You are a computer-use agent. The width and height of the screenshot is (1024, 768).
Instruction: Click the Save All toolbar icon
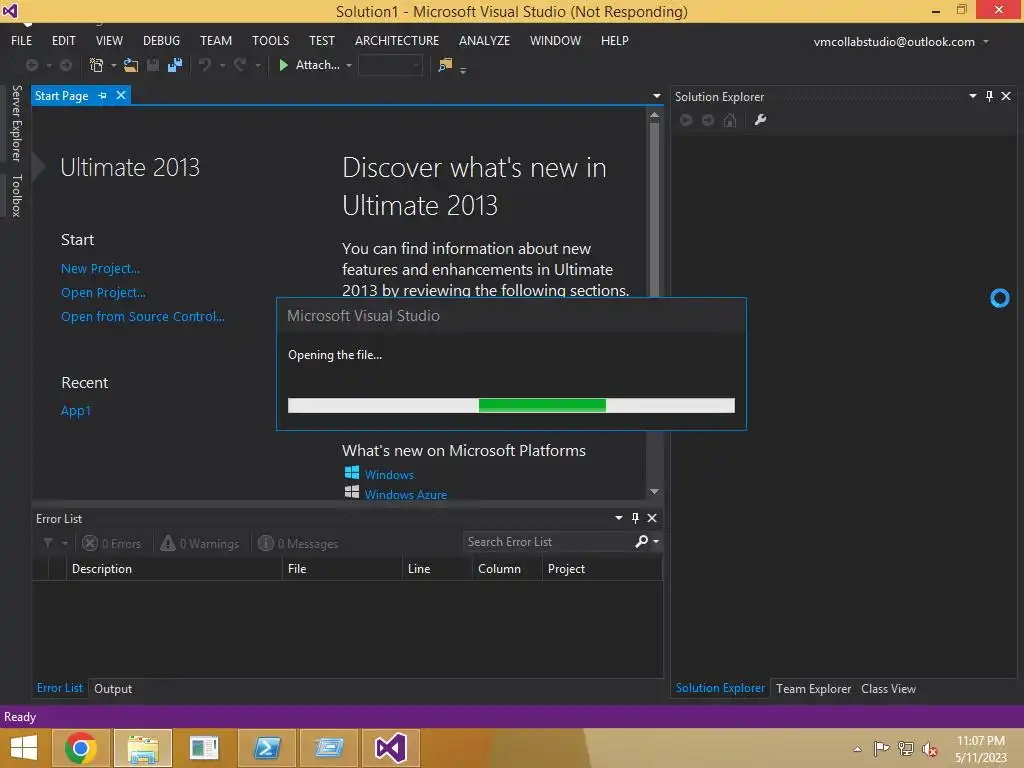(x=175, y=65)
